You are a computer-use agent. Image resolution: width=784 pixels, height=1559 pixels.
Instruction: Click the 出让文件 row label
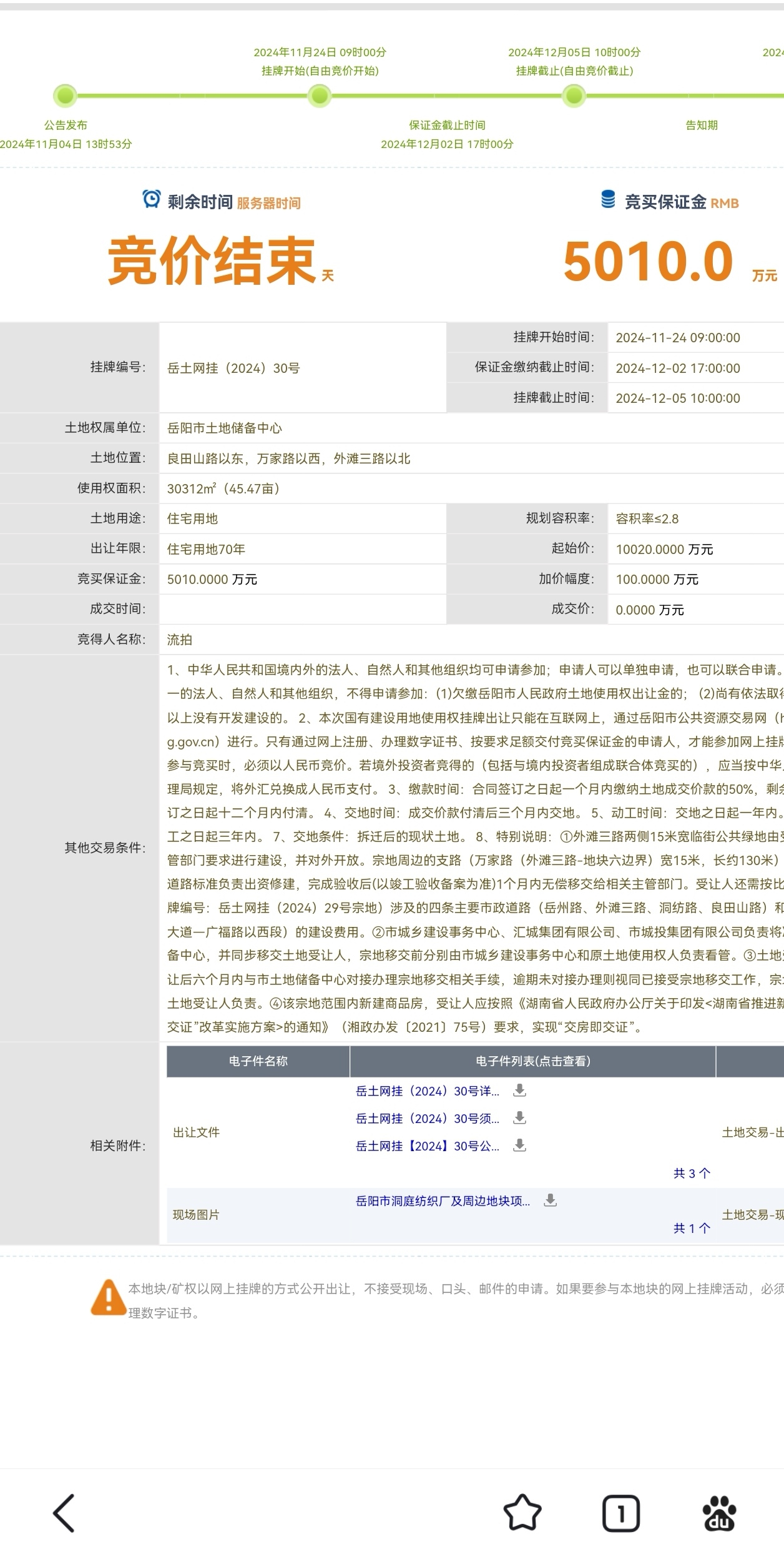point(196,1132)
